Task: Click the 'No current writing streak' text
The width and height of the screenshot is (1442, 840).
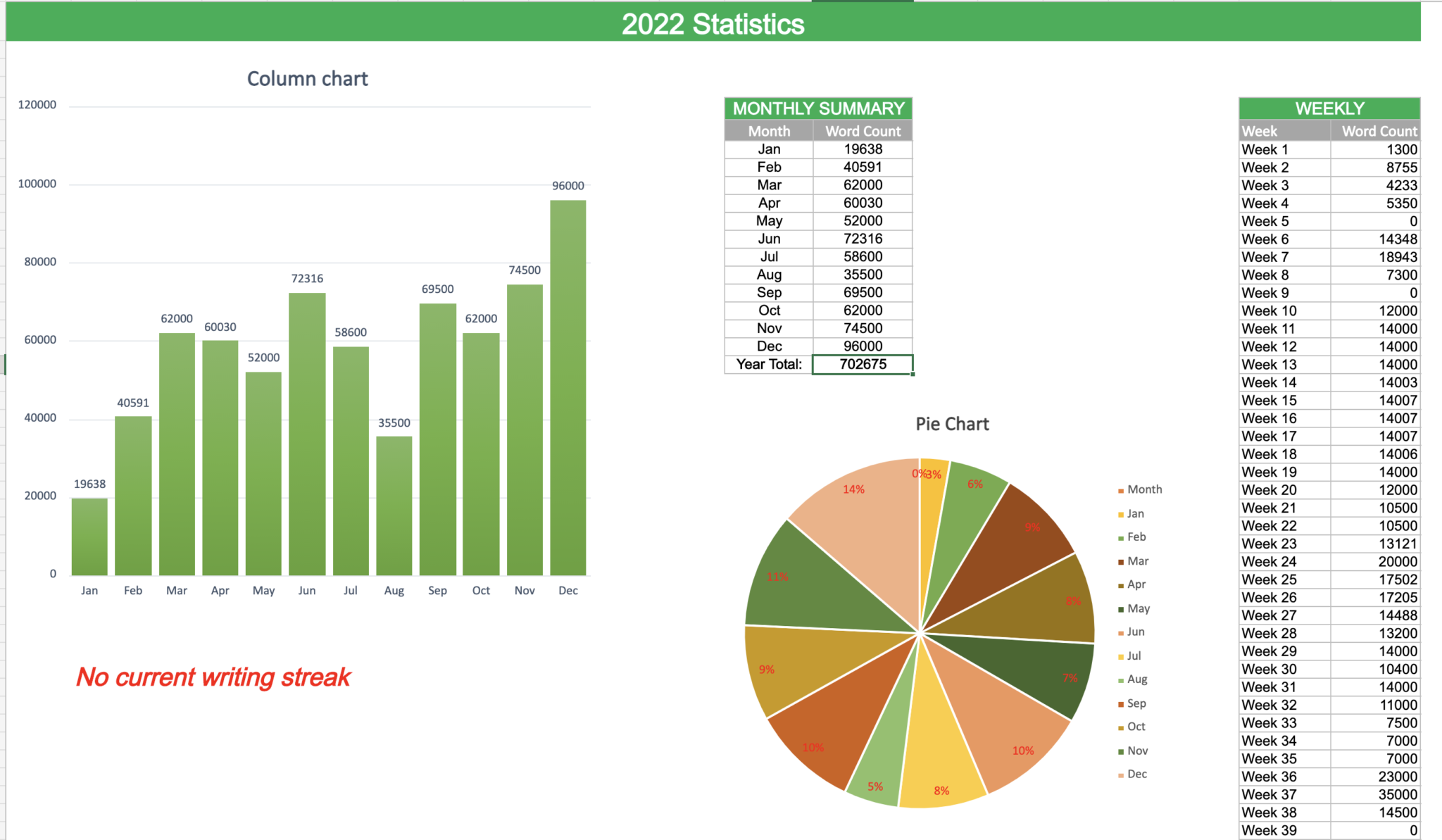Action: tap(213, 677)
